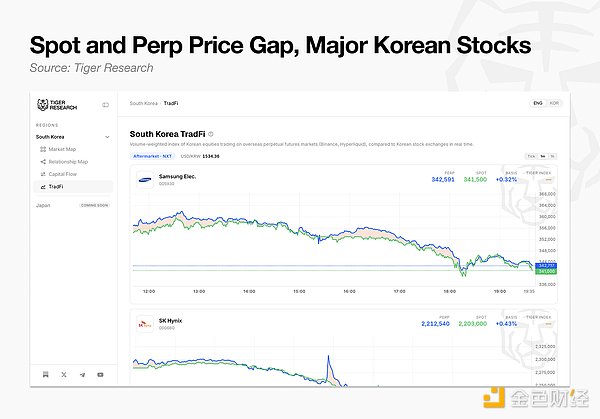Click the Substack bookmark icon in footer
Viewport: 600px width, 419px height.
tap(46, 375)
